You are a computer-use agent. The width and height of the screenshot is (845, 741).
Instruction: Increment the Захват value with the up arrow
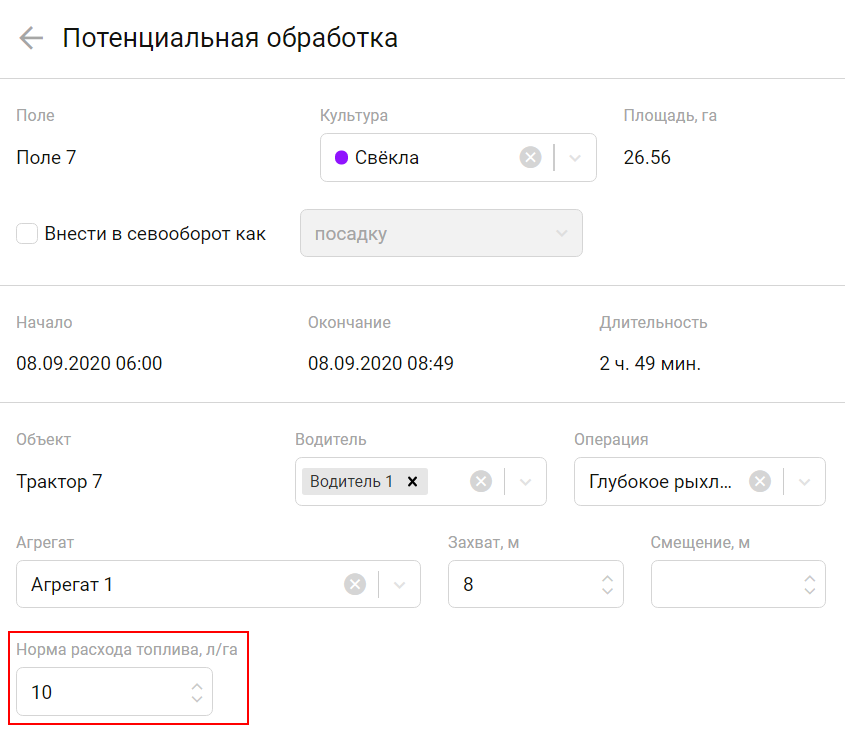click(607, 578)
